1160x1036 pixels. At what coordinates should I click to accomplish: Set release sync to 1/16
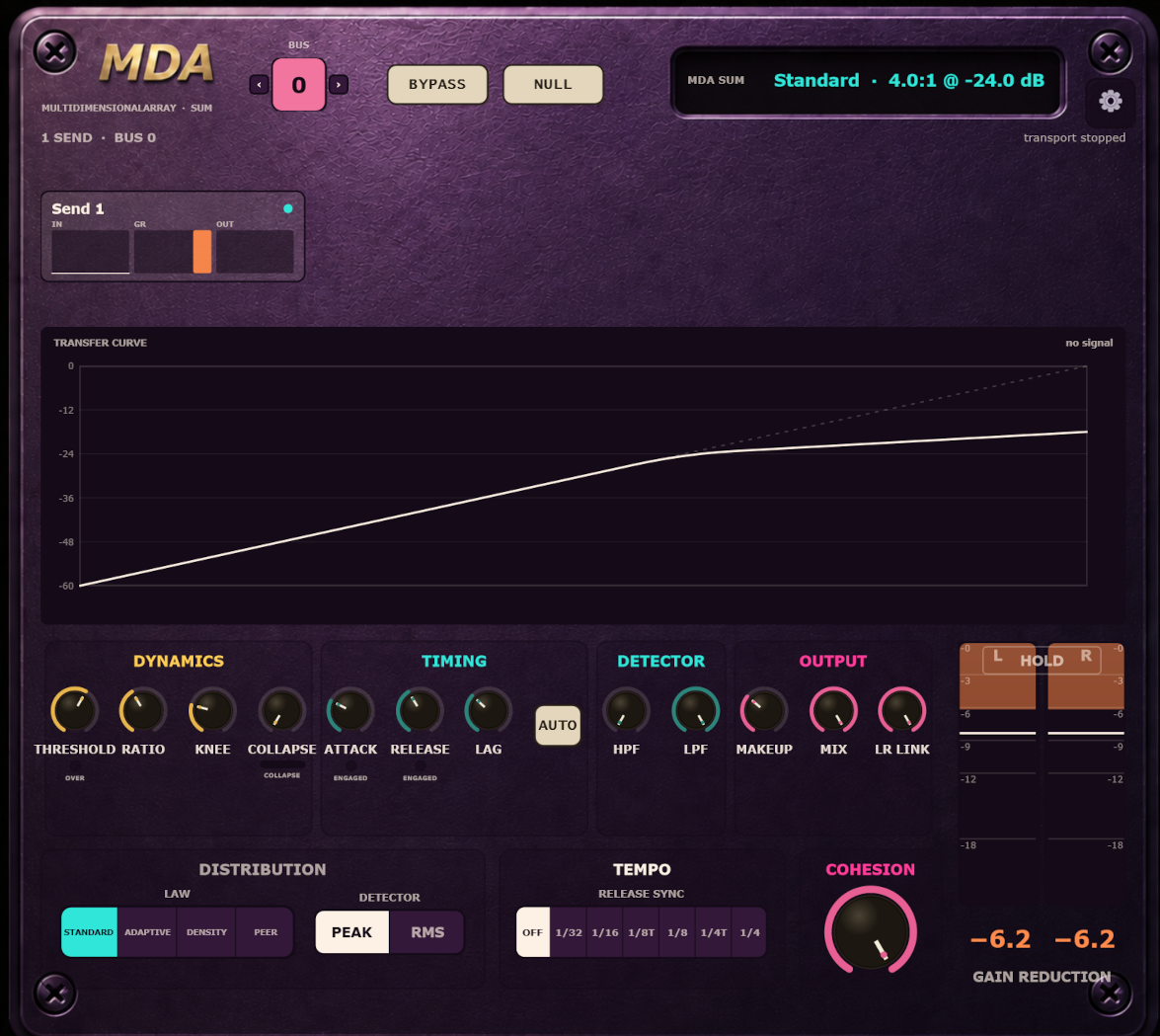tap(605, 932)
